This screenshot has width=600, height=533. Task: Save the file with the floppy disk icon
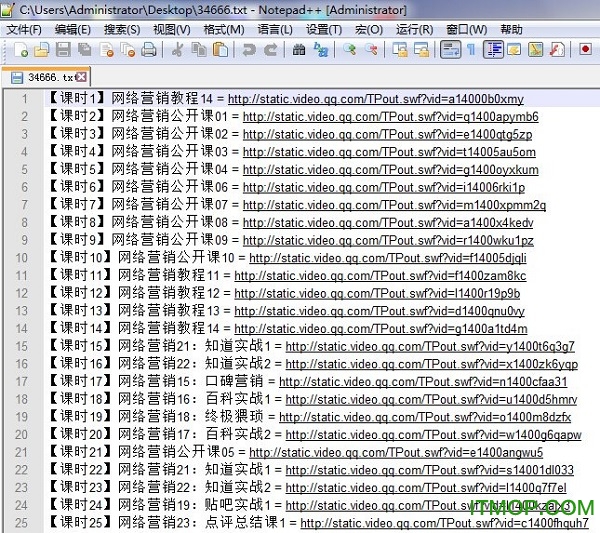[63, 50]
